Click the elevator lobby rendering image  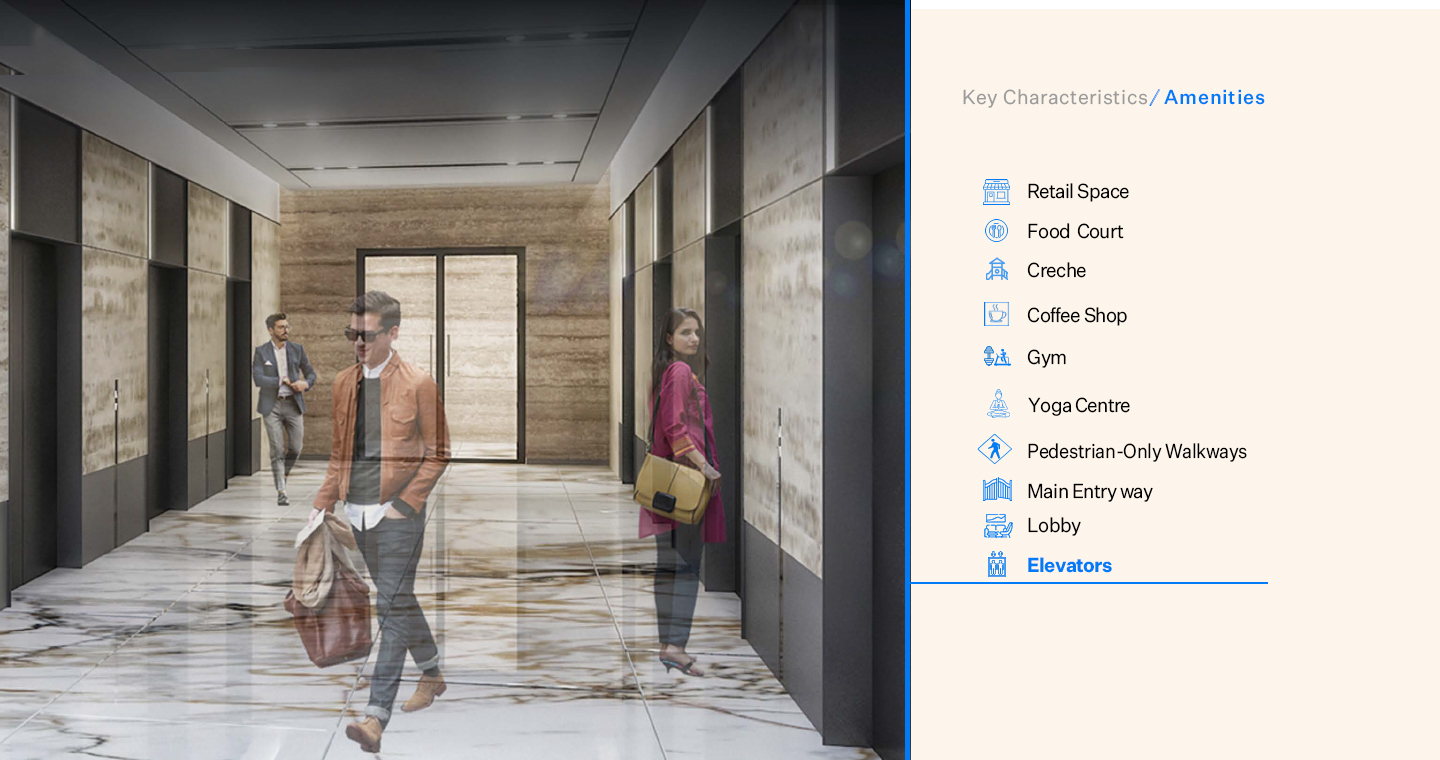pos(452,380)
